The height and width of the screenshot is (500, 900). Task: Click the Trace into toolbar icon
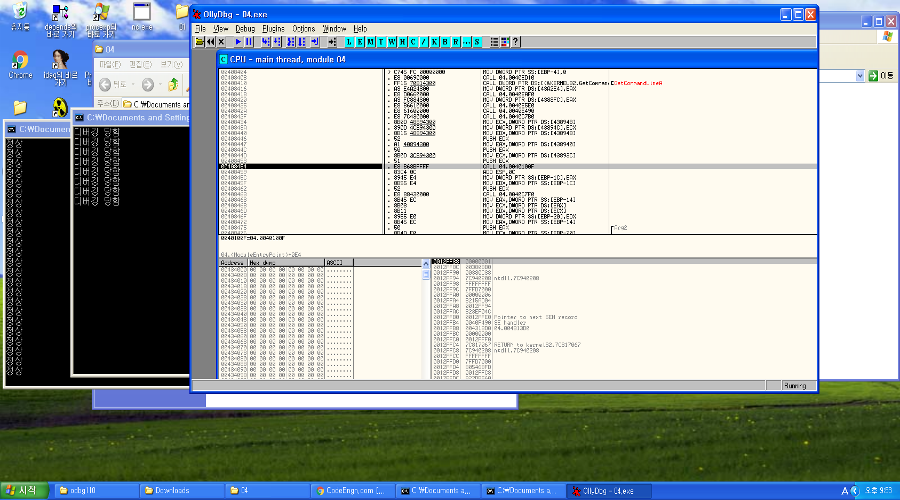coord(291,42)
